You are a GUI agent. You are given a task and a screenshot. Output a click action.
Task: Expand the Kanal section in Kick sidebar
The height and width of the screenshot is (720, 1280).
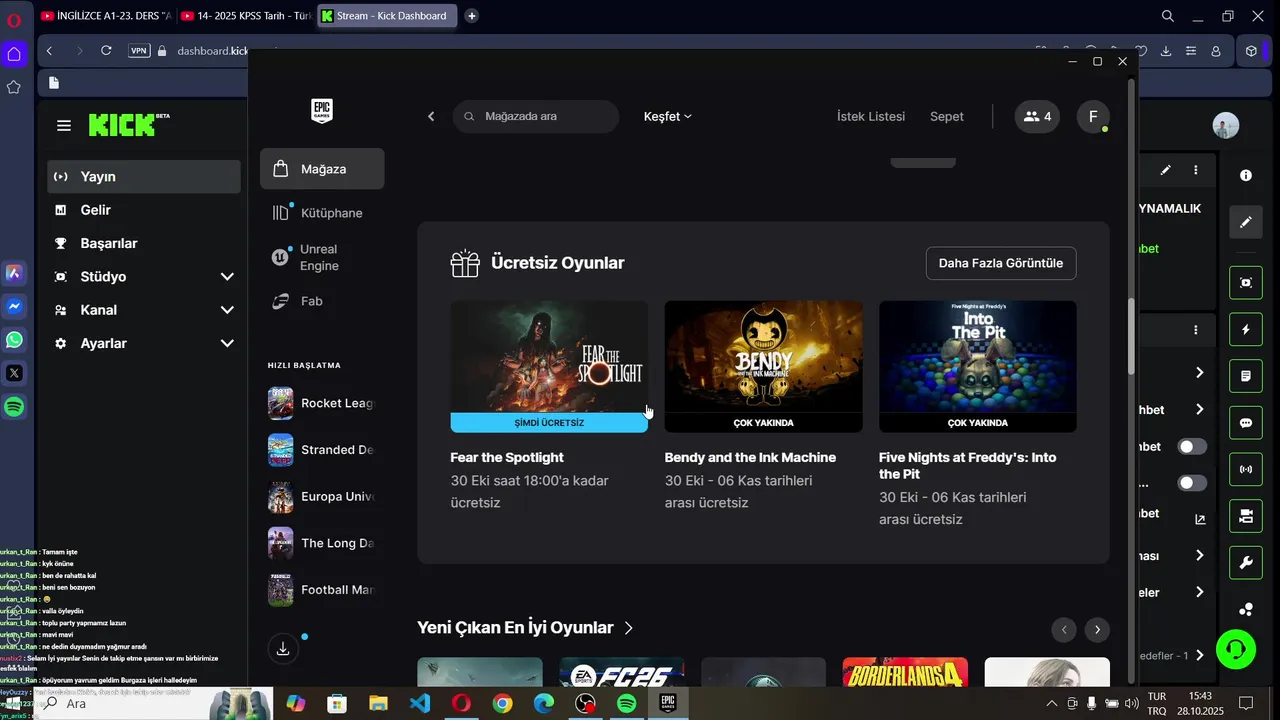point(227,310)
